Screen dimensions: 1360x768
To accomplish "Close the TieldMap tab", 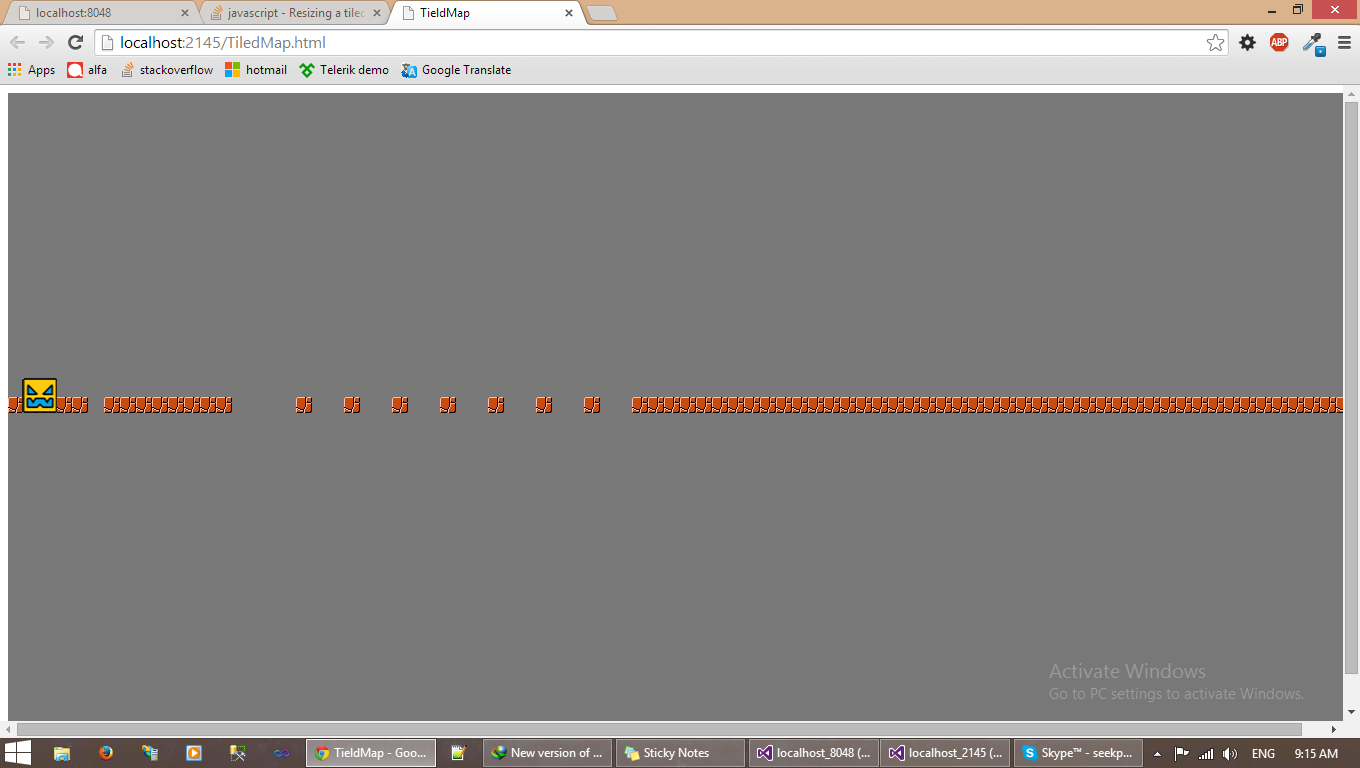I will [569, 13].
